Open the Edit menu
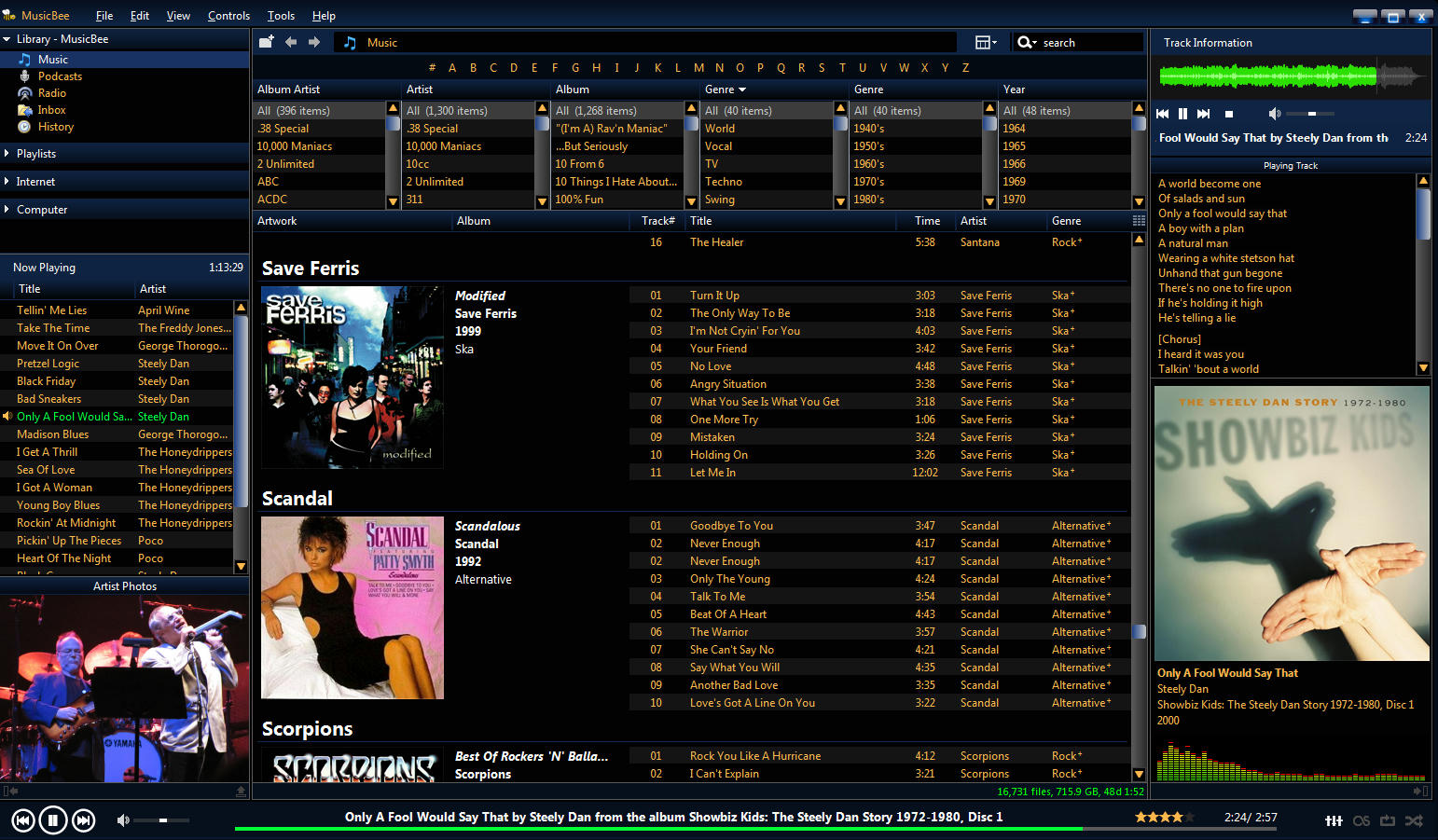The width and height of the screenshot is (1438, 840). point(140,16)
